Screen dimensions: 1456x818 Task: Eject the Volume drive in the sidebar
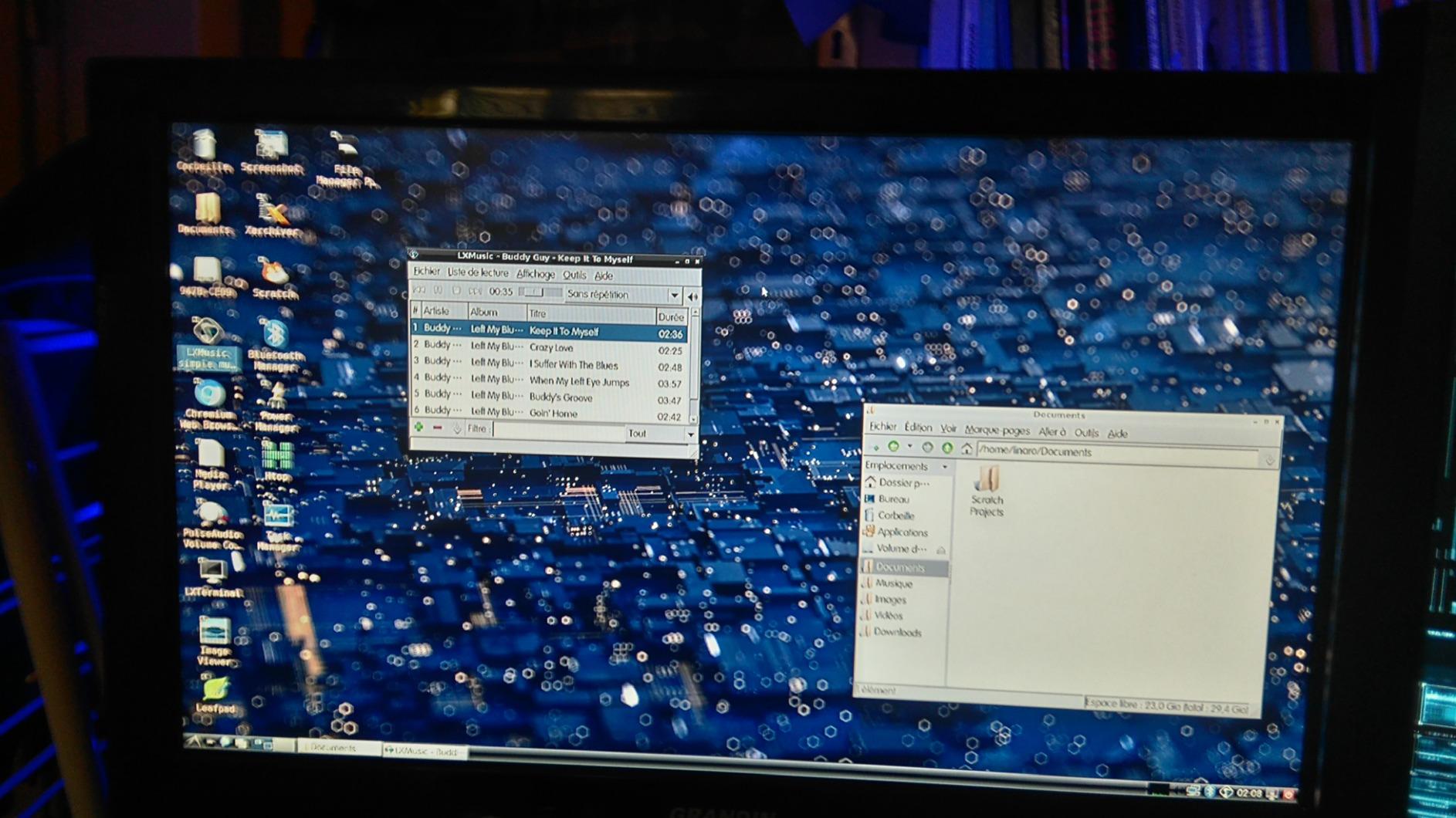point(940,550)
